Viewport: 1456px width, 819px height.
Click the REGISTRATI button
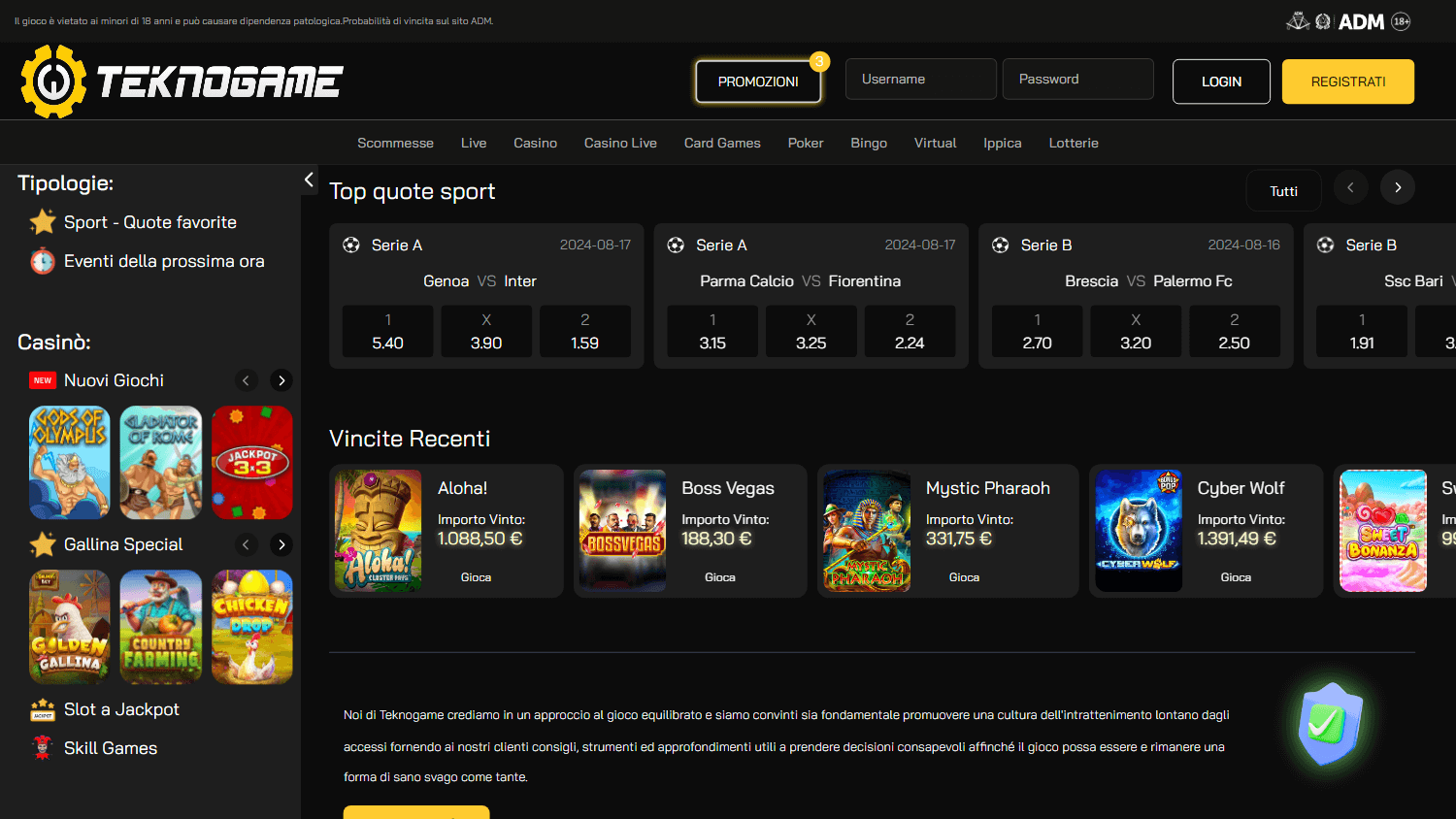(x=1348, y=82)
